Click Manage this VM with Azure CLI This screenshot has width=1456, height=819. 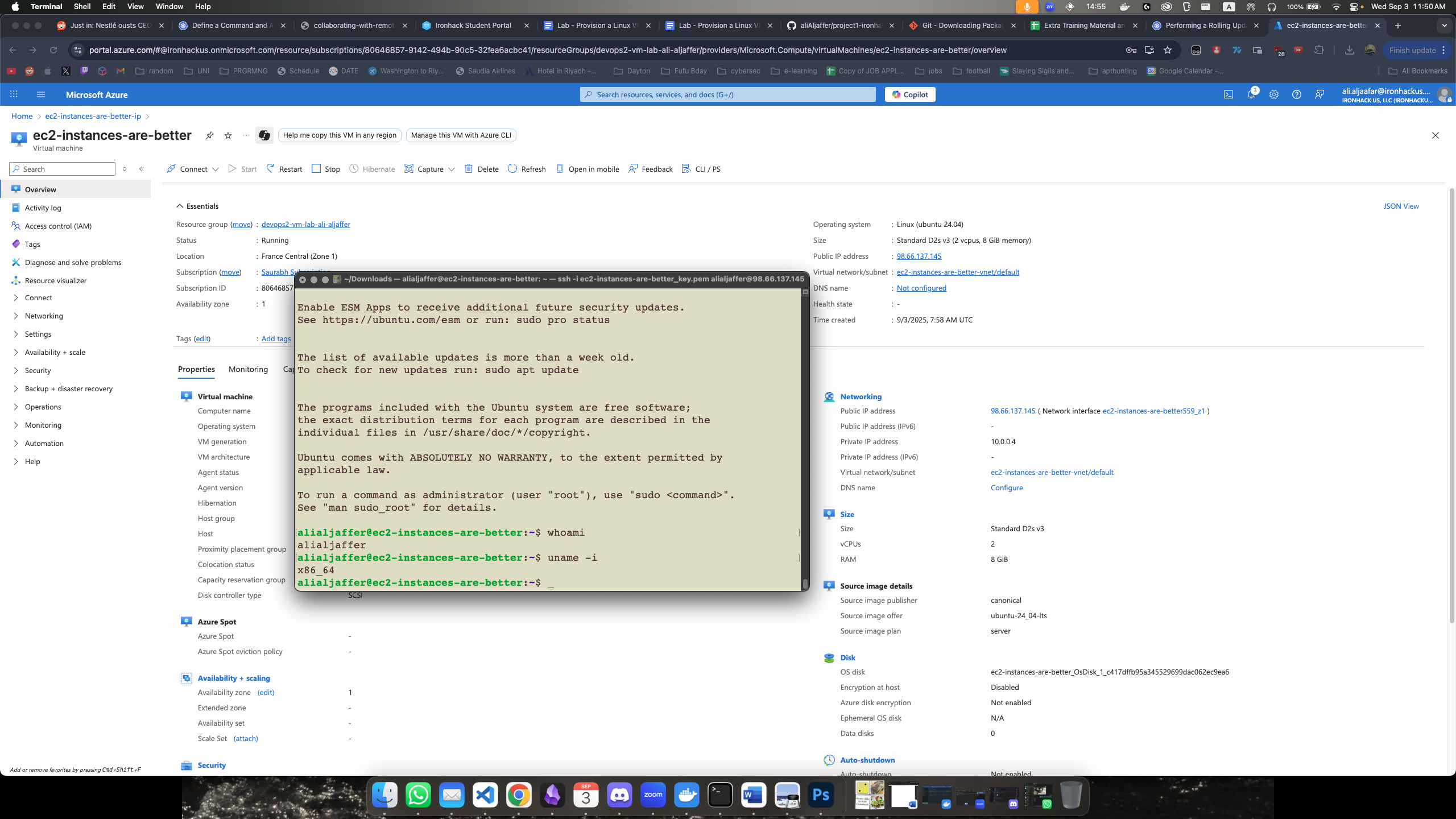pos(461,135)
